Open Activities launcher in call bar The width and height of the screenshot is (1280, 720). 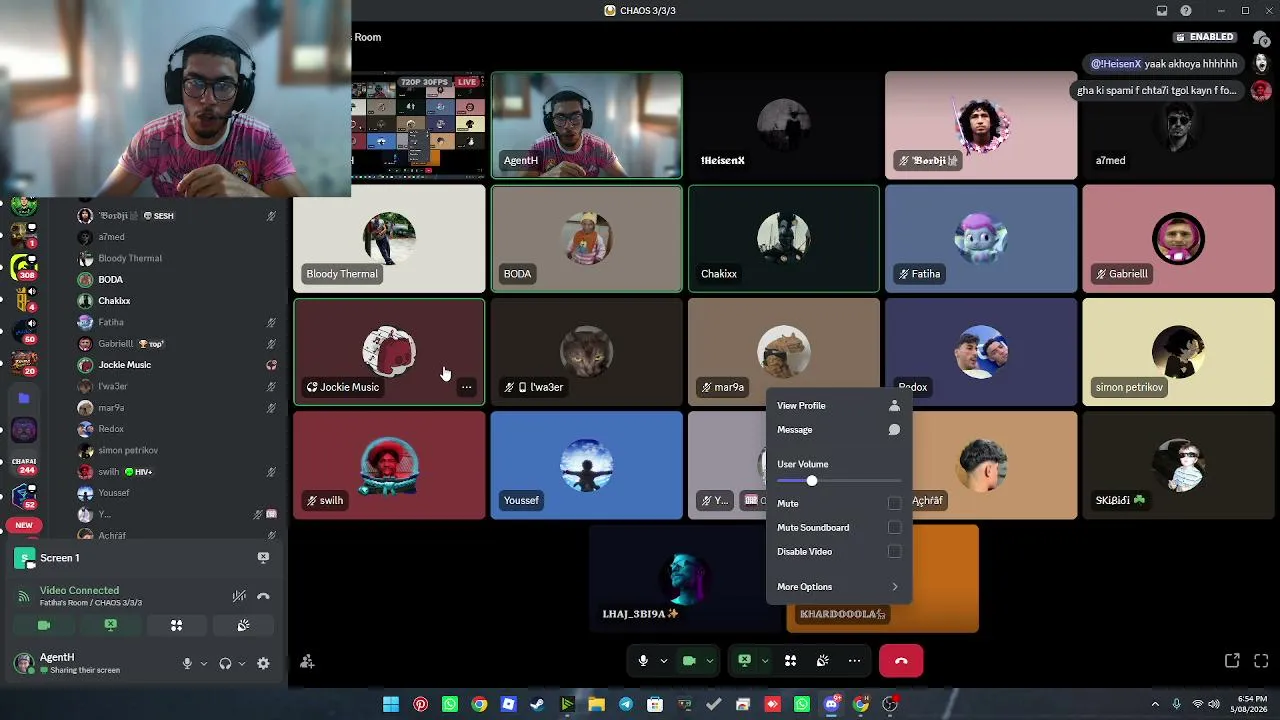(x=790, y=661)
